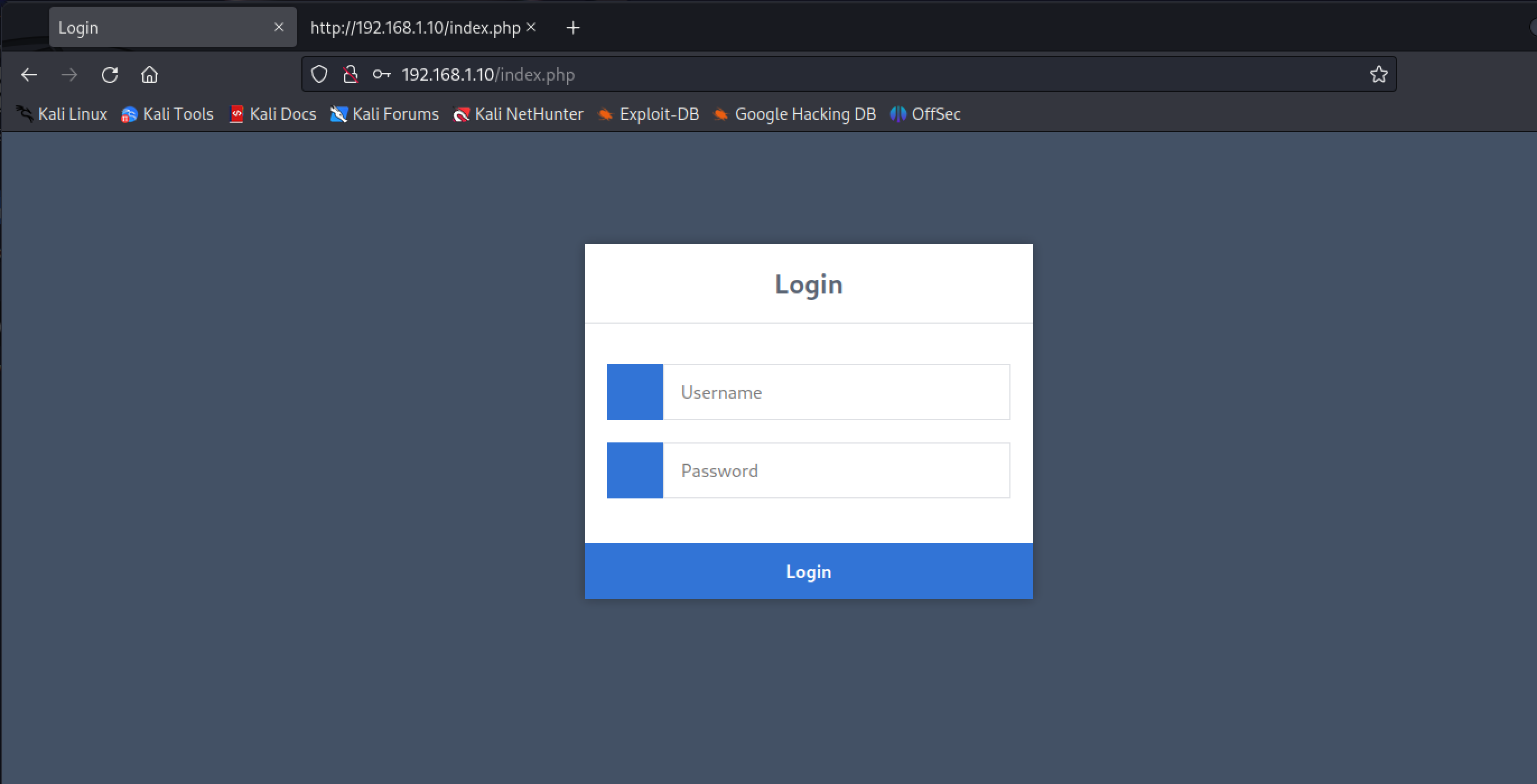1537x784 pixels.
Task: Click the back navigation arrow
Action: [29, 74]
